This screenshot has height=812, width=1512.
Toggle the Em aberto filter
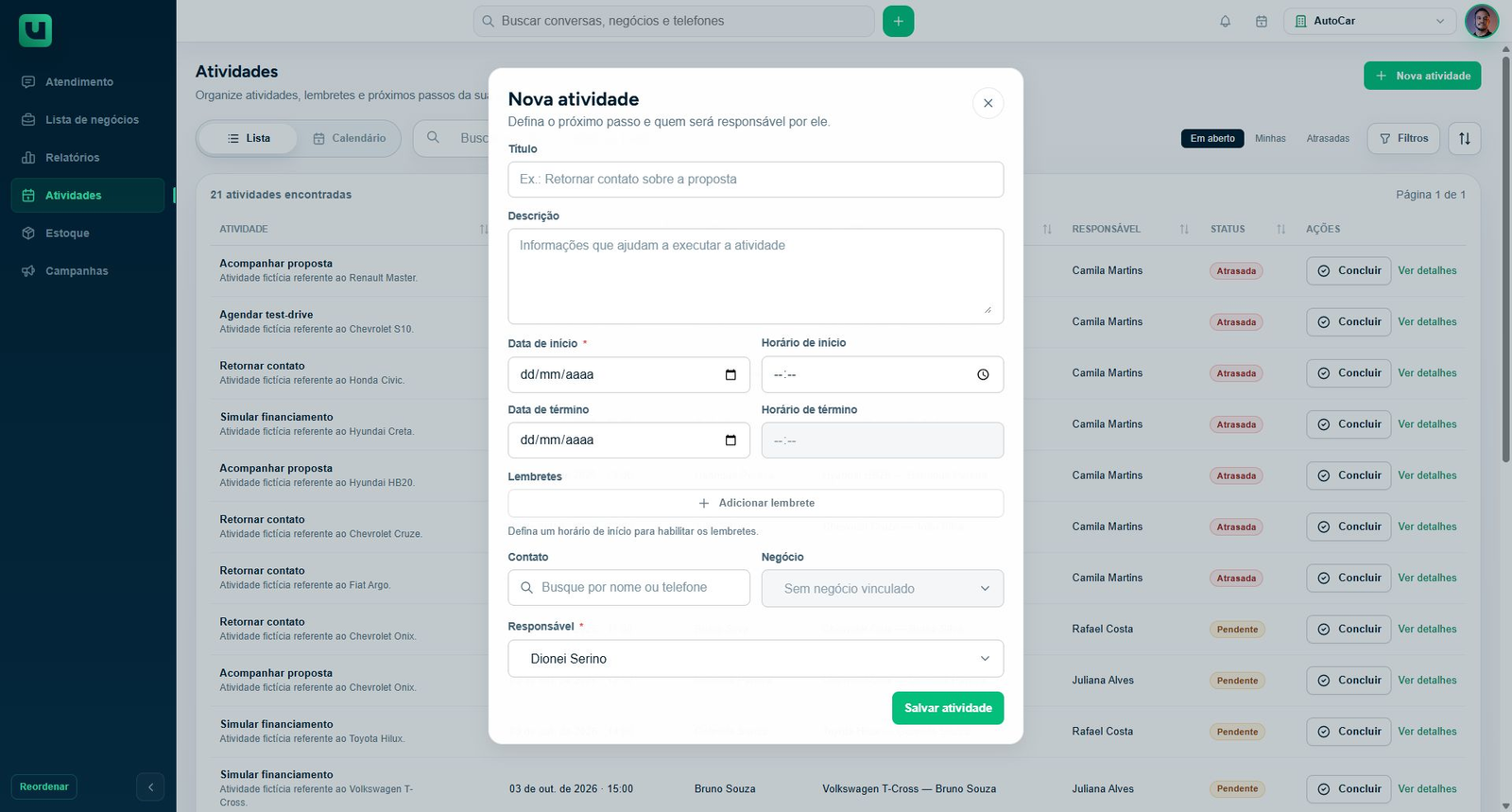coord(1212,138)
